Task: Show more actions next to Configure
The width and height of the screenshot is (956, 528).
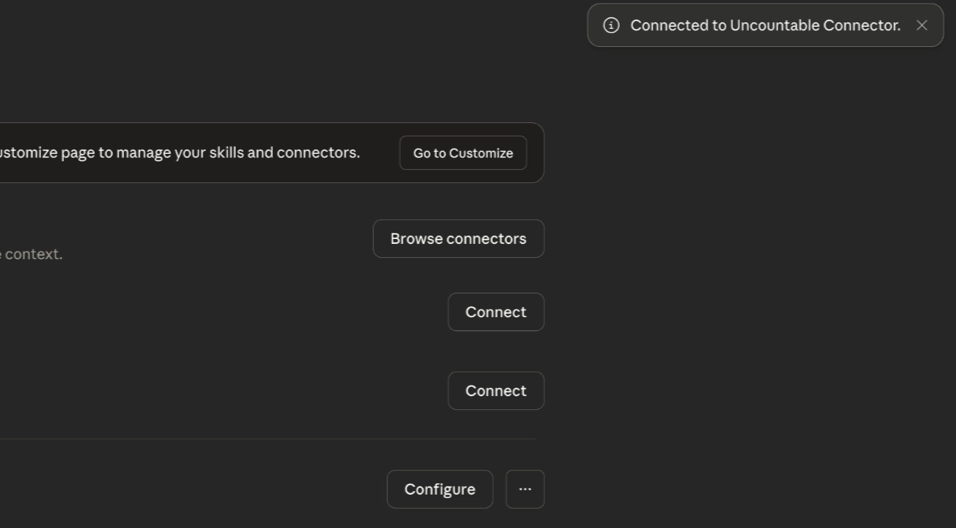Action: tap(525, 489)
